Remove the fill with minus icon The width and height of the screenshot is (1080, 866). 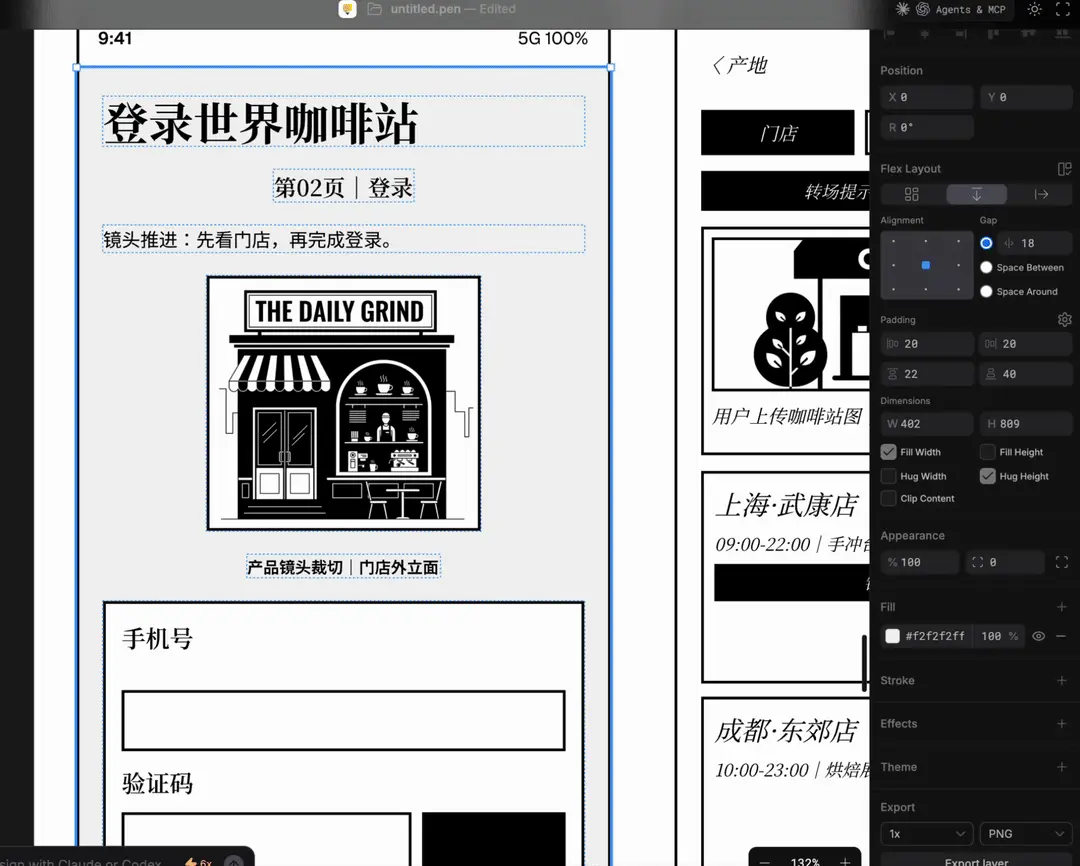tap(1060, 636)
